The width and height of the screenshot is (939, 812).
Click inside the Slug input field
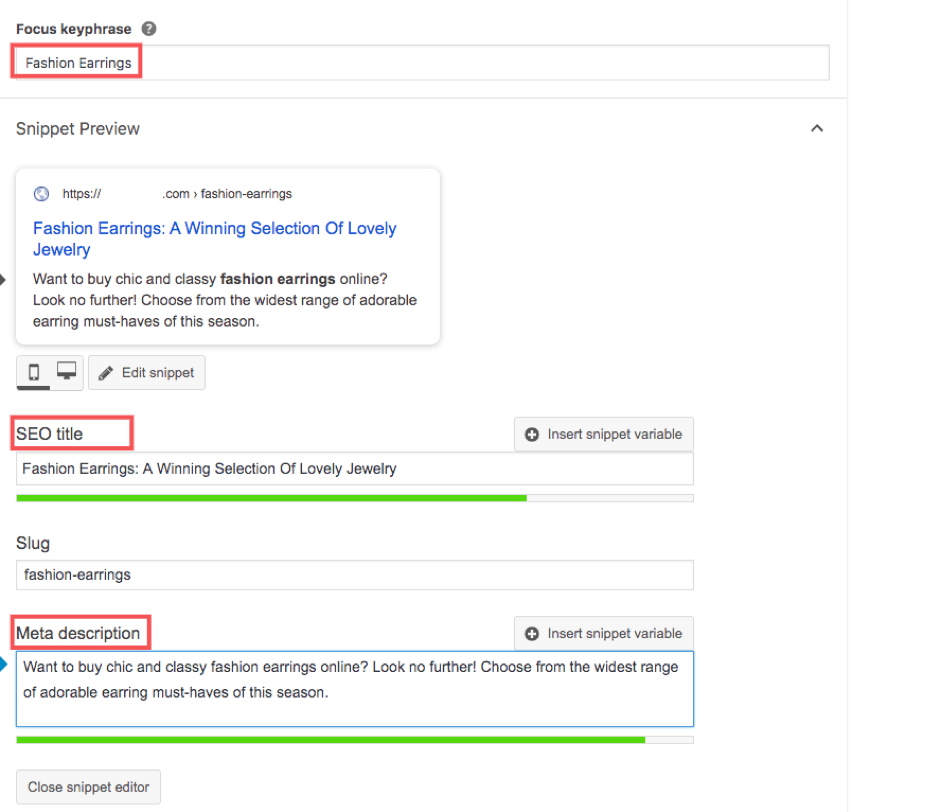coord(354,574)
